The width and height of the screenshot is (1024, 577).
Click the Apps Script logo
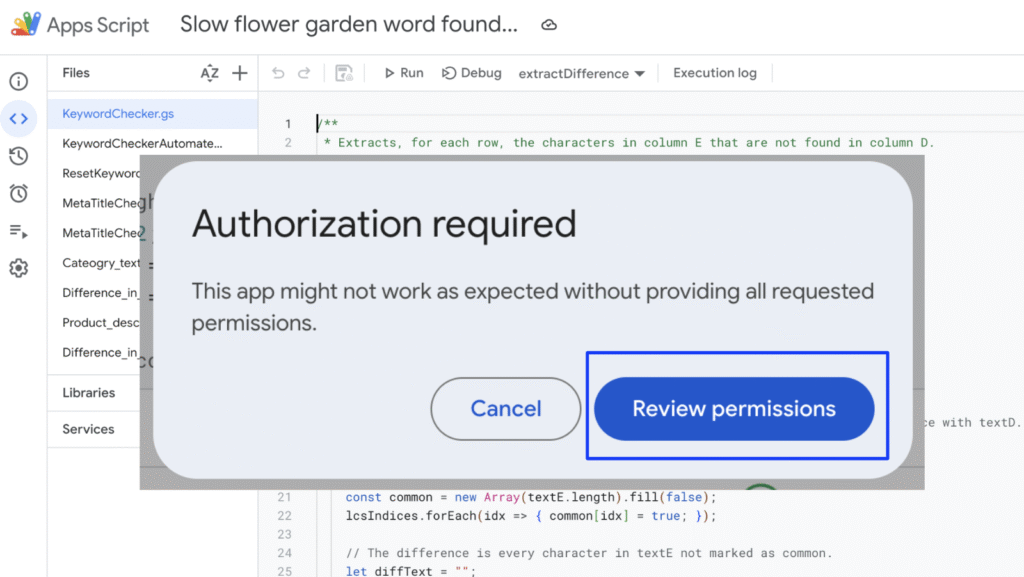coord(27,25)
